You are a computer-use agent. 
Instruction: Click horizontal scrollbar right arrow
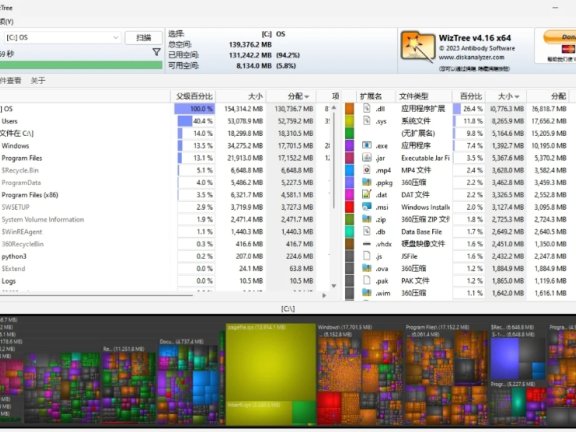pos(324,295)
